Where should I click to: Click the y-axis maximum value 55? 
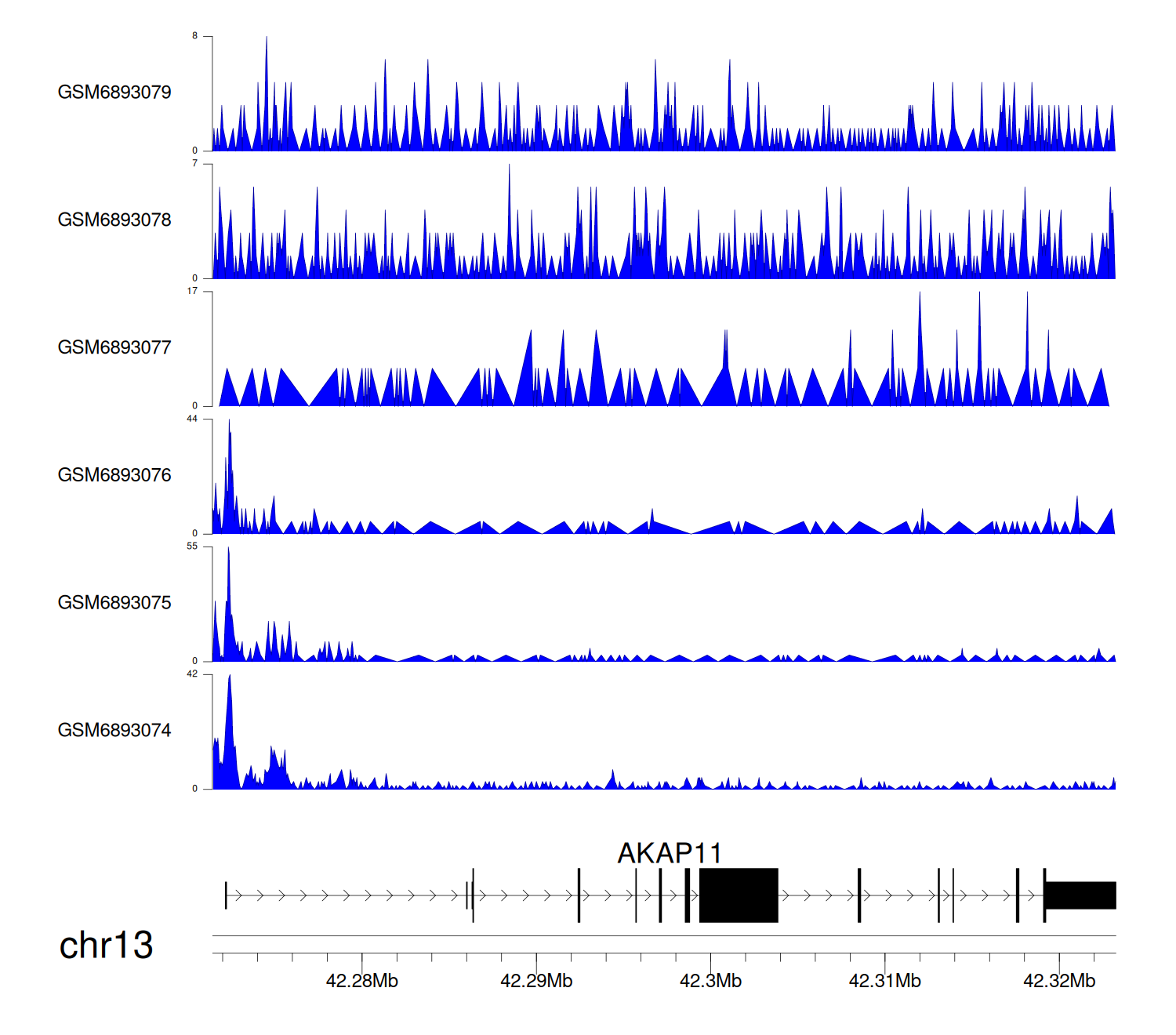(x=192, y=547)
